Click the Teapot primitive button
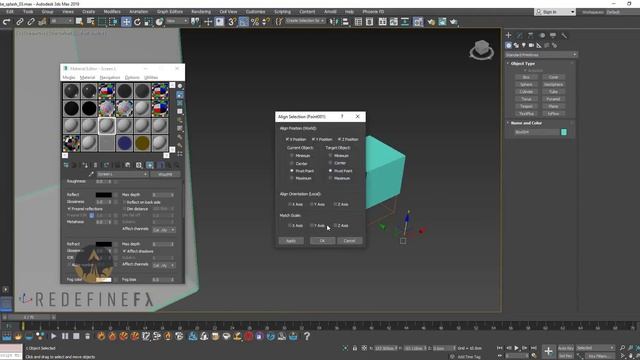Screen dimensions: 640x360 click(x=526, y=106)
